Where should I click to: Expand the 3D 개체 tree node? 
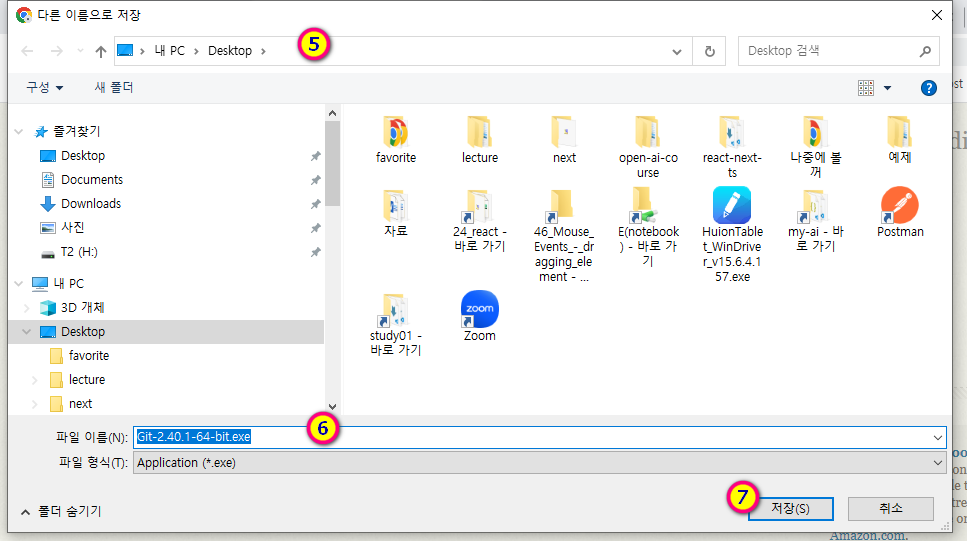24,308
